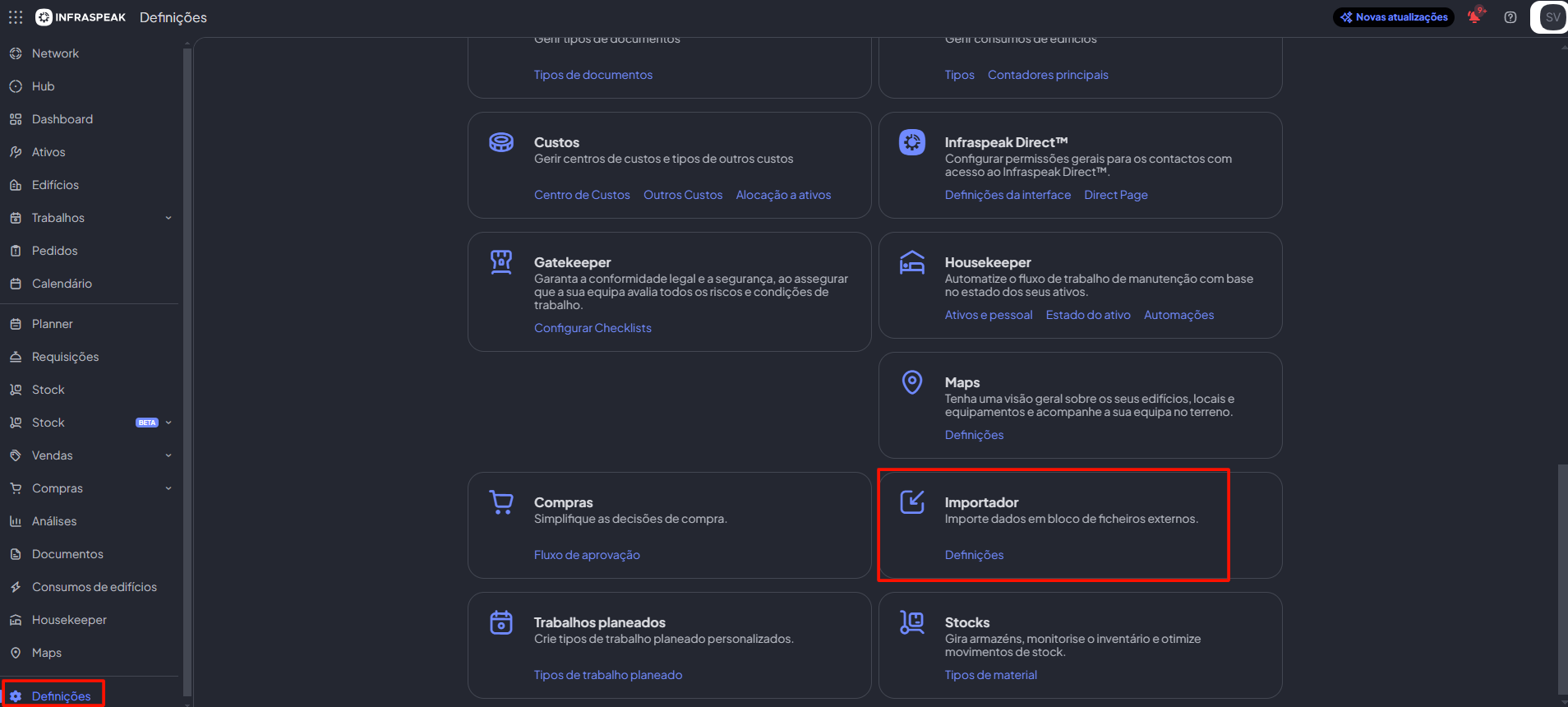This screenshot has width=1568, height=707.
Task: Expand the Trabalhos sidebar chevron
Action: tap(168, 218)
